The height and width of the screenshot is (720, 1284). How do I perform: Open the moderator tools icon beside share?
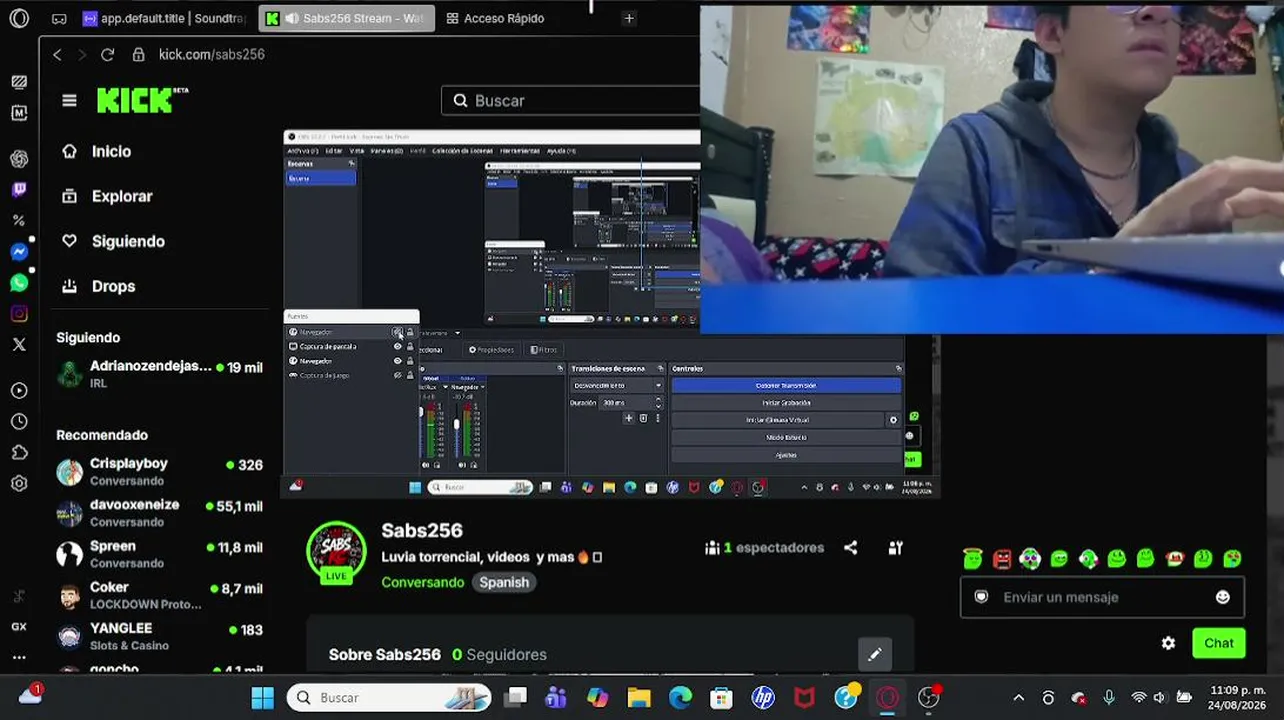pyautogui.click(x=896, y=548)
